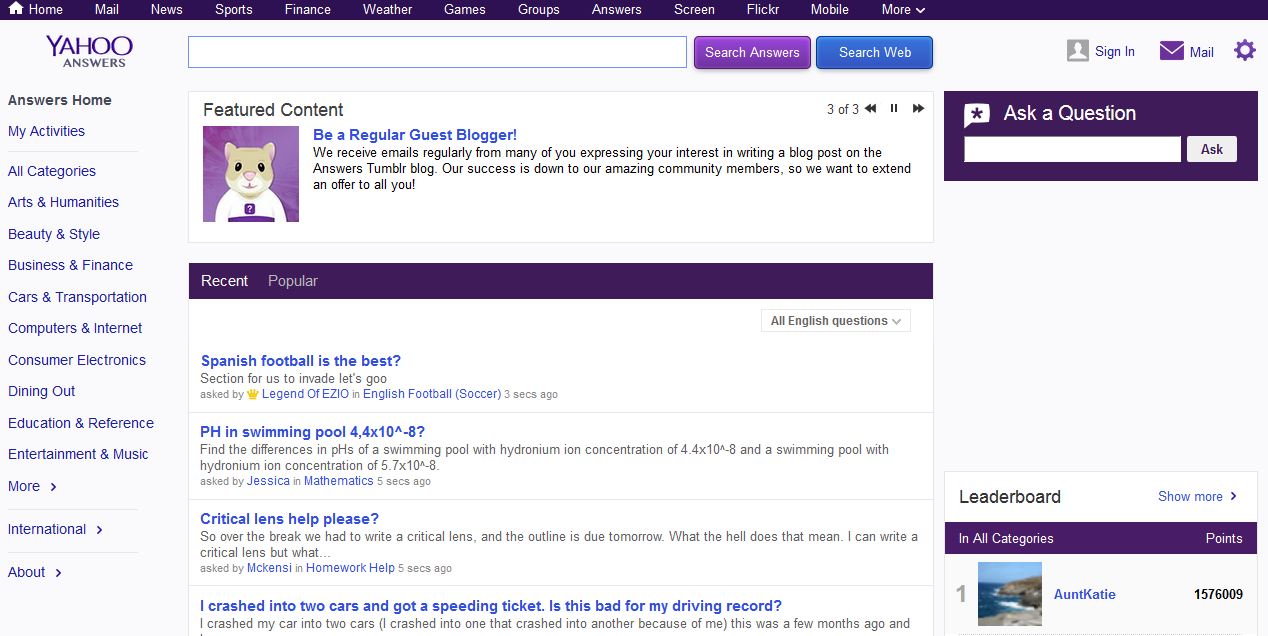Go to previous featured content slide
Image resolution: width=1268 pixels, height=636 pixels.
pos(871,109)
